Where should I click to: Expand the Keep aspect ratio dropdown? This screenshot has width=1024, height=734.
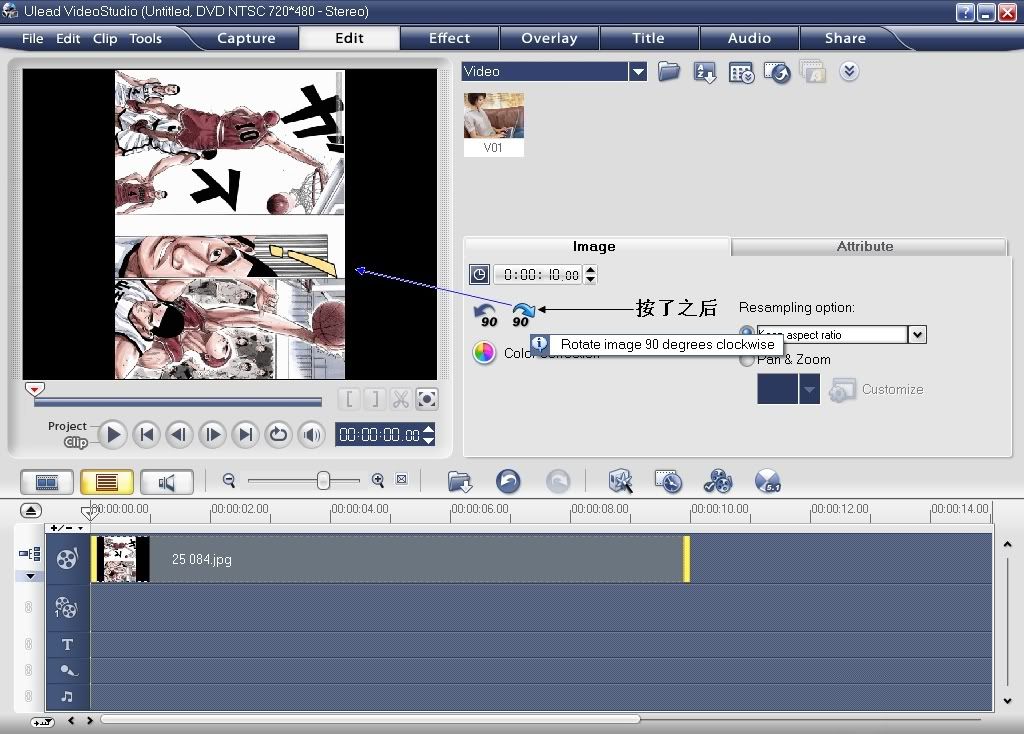click(x=917, y=335)
